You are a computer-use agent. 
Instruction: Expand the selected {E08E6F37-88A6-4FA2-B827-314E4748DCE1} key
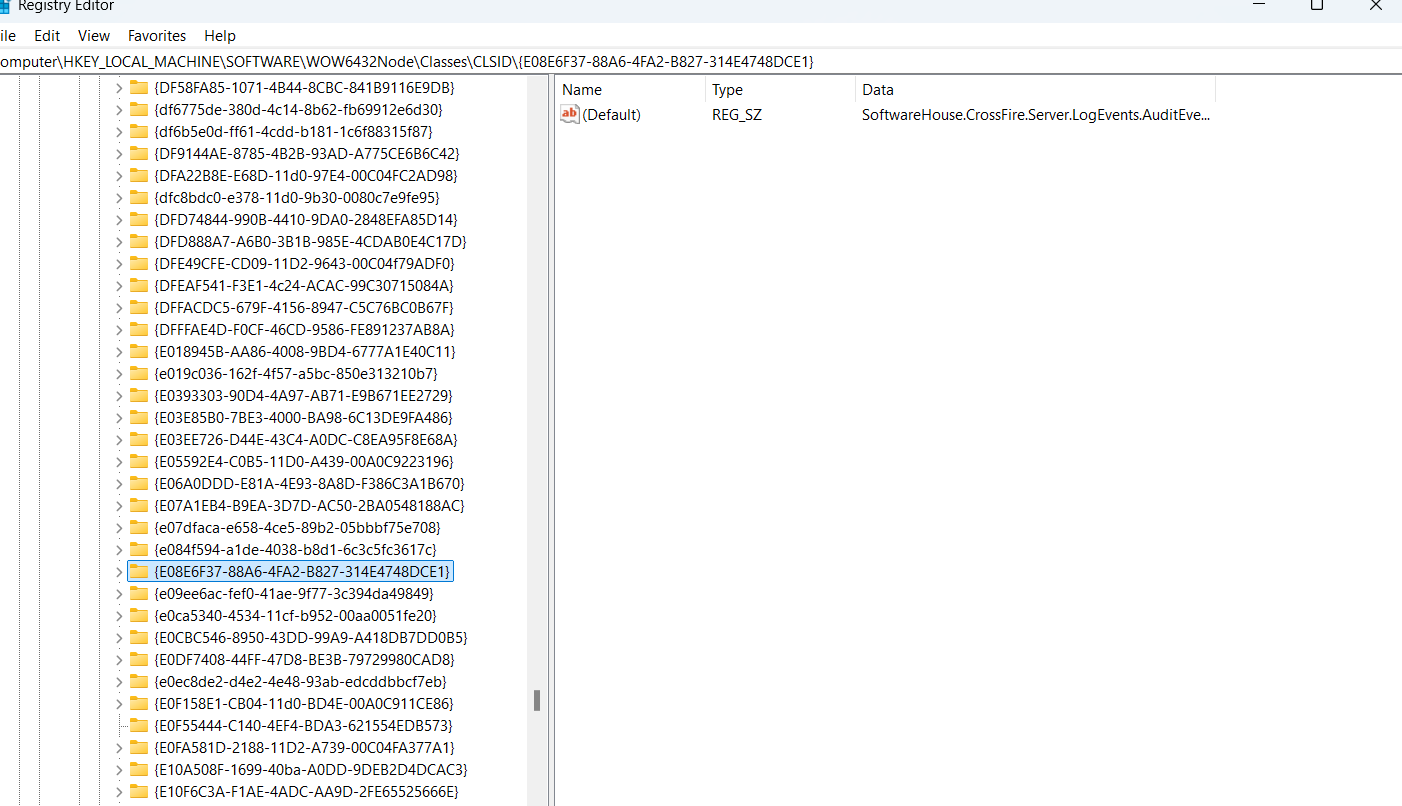click(119, 572)
